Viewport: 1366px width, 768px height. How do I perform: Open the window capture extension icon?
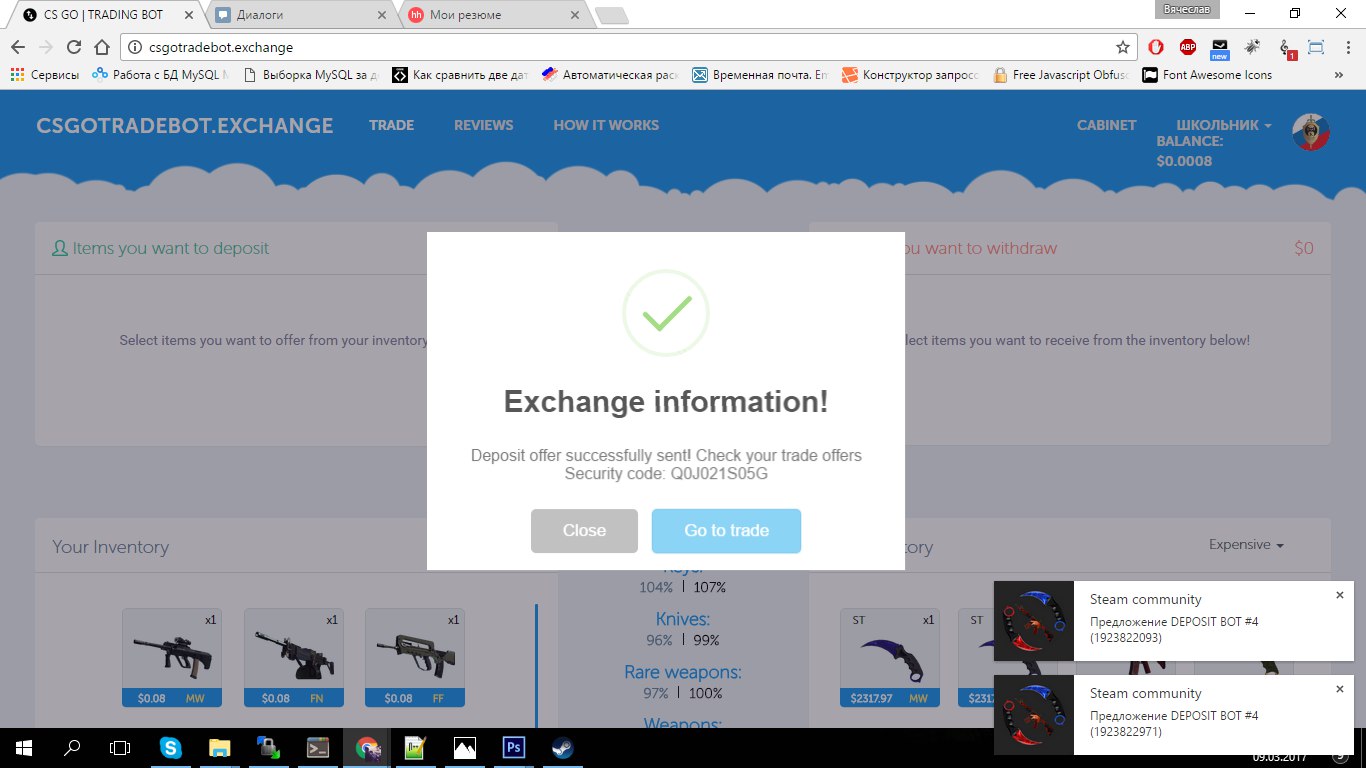tap(1316, 47)
